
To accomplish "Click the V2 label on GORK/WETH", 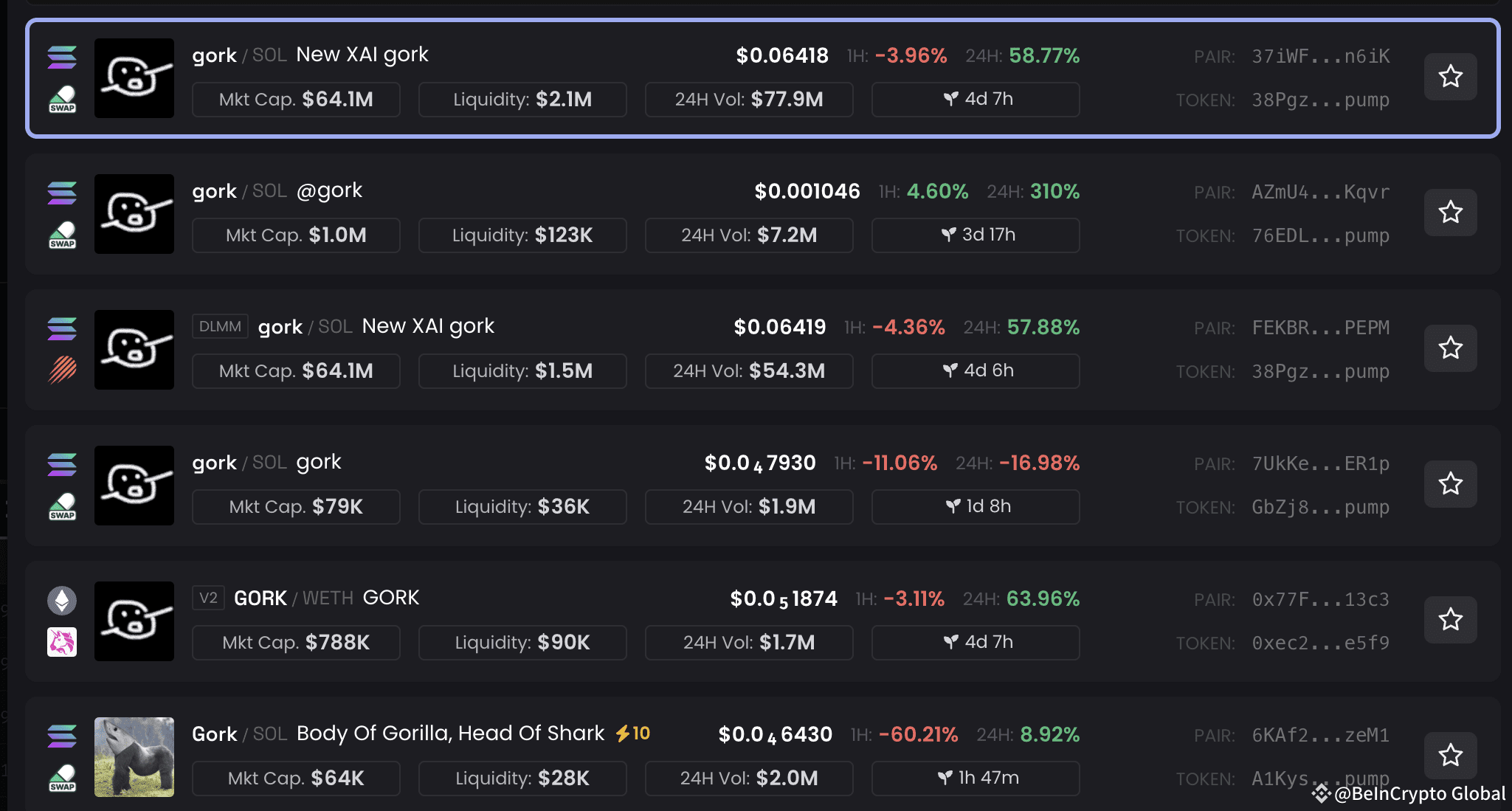I will point(208,598).
